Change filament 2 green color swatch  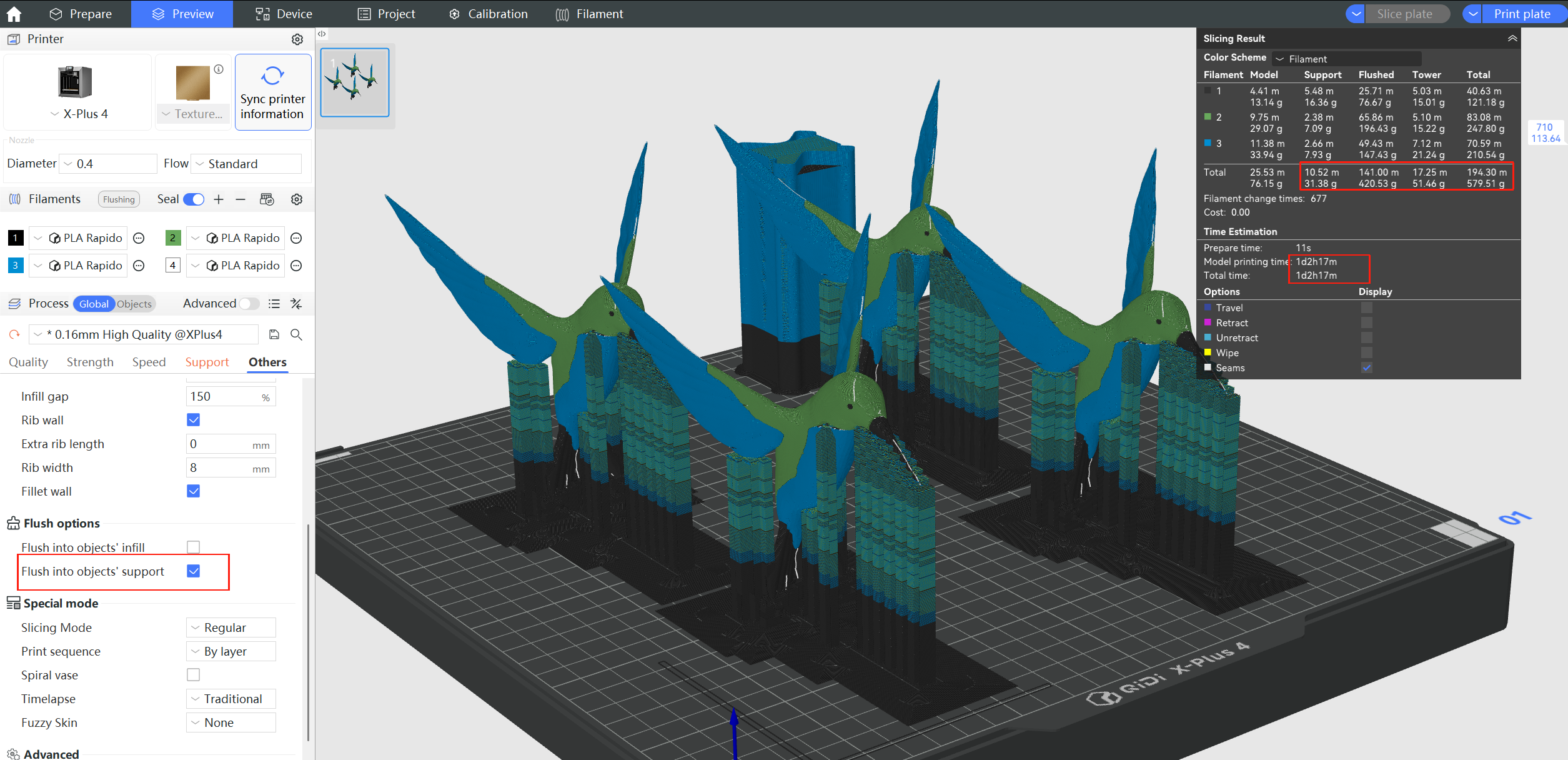(x=173, y=238)
